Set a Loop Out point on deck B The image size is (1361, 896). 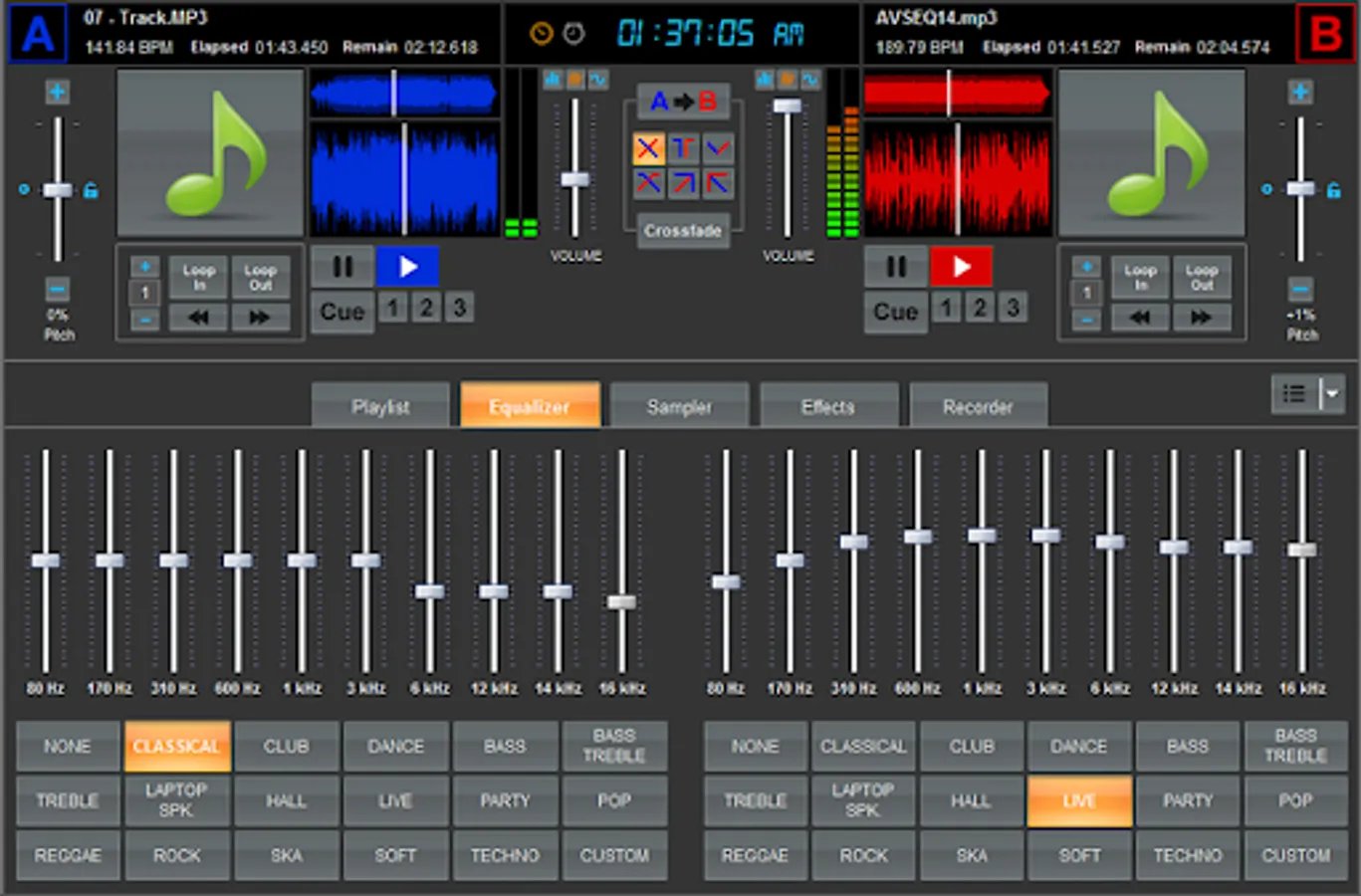tap(1202, 276)
